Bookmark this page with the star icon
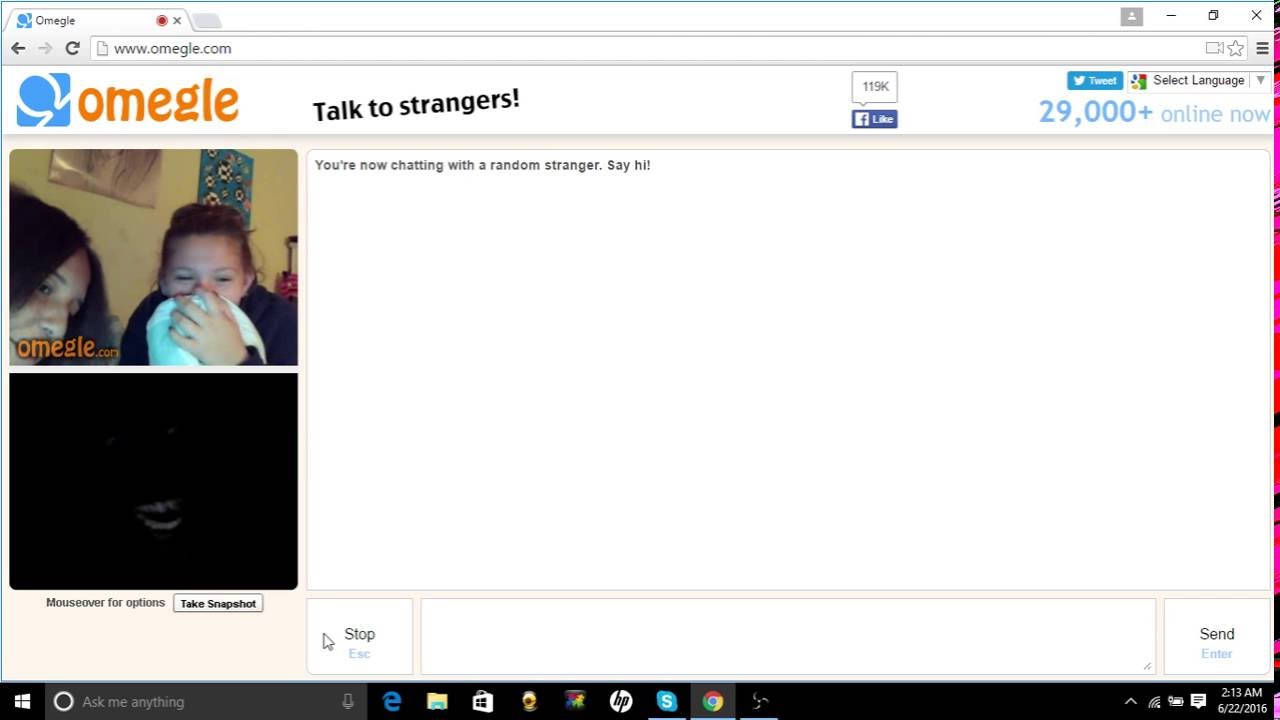The height and width of the screenshot is (720, 1280). pos(1236,48)
